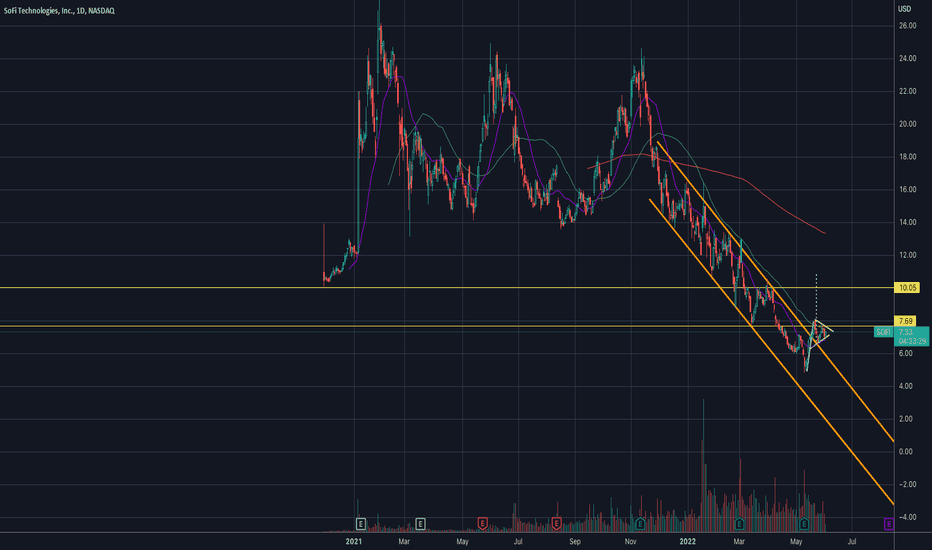Click the SoFi Technologies, Inc. chart title
Screen dimensions: 932x550
59,10
